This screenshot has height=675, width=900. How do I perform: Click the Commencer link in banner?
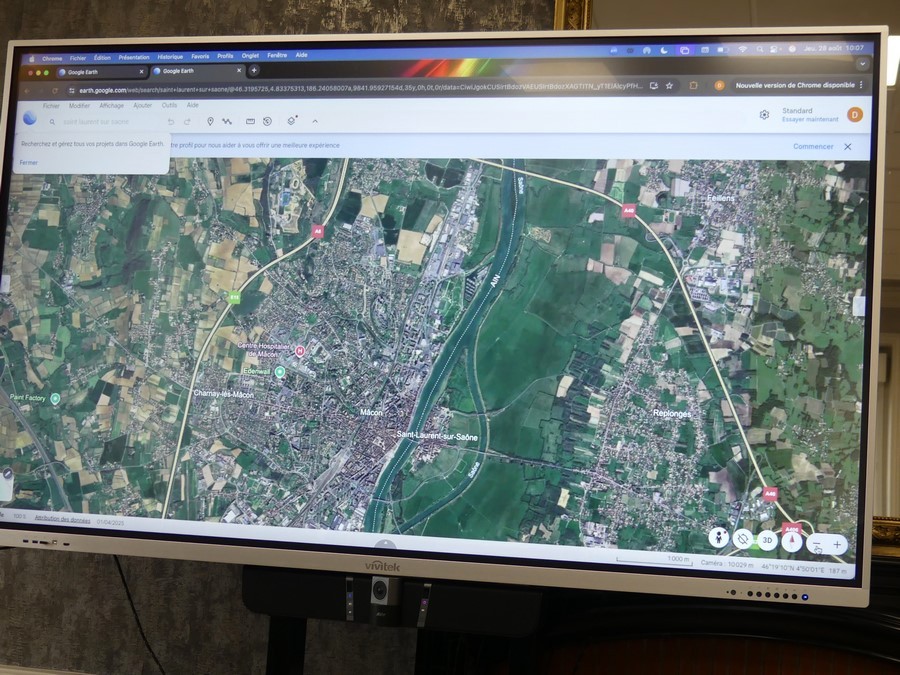click(x=813, y=146)
